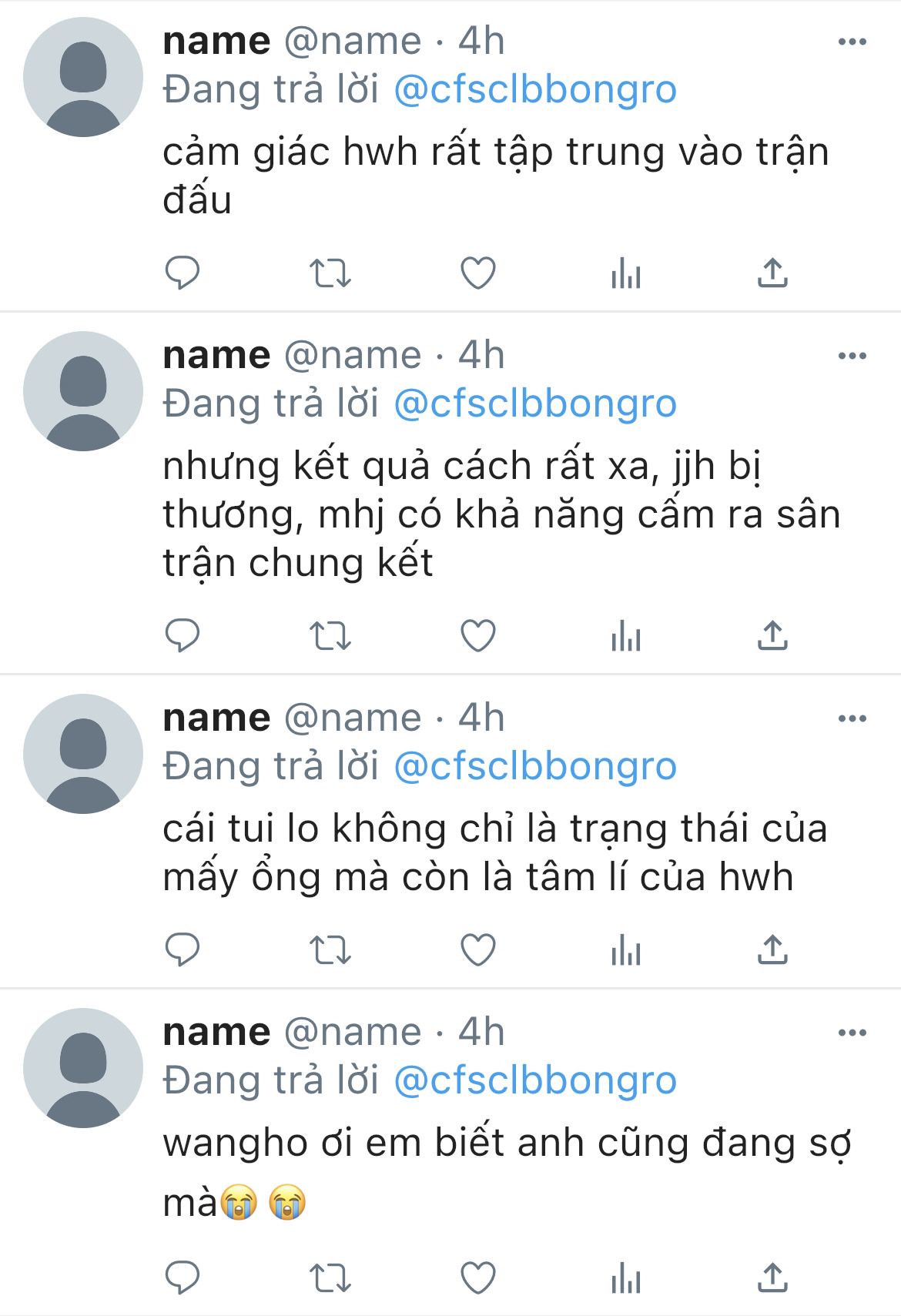Open profile avatar of the wangho tweet
Viewport: 901px width, 1316px height.
coord(83,1068)
